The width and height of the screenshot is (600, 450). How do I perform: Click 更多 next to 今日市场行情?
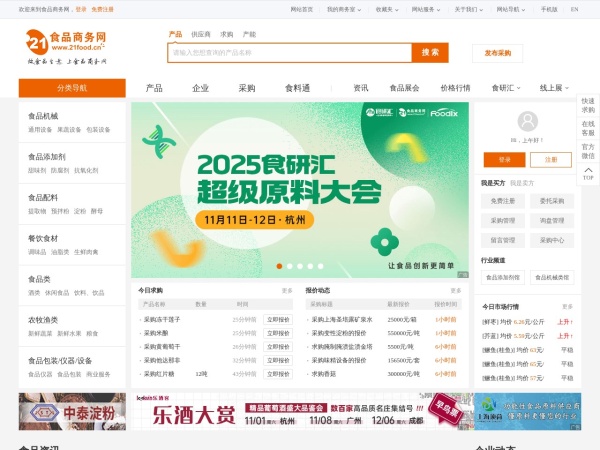point(567,307)
